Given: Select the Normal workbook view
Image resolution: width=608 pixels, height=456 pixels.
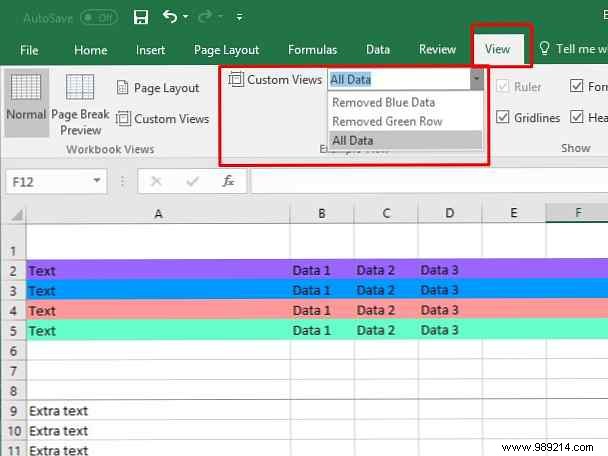Looking at the screenshot, I should (x=26, y=103).
